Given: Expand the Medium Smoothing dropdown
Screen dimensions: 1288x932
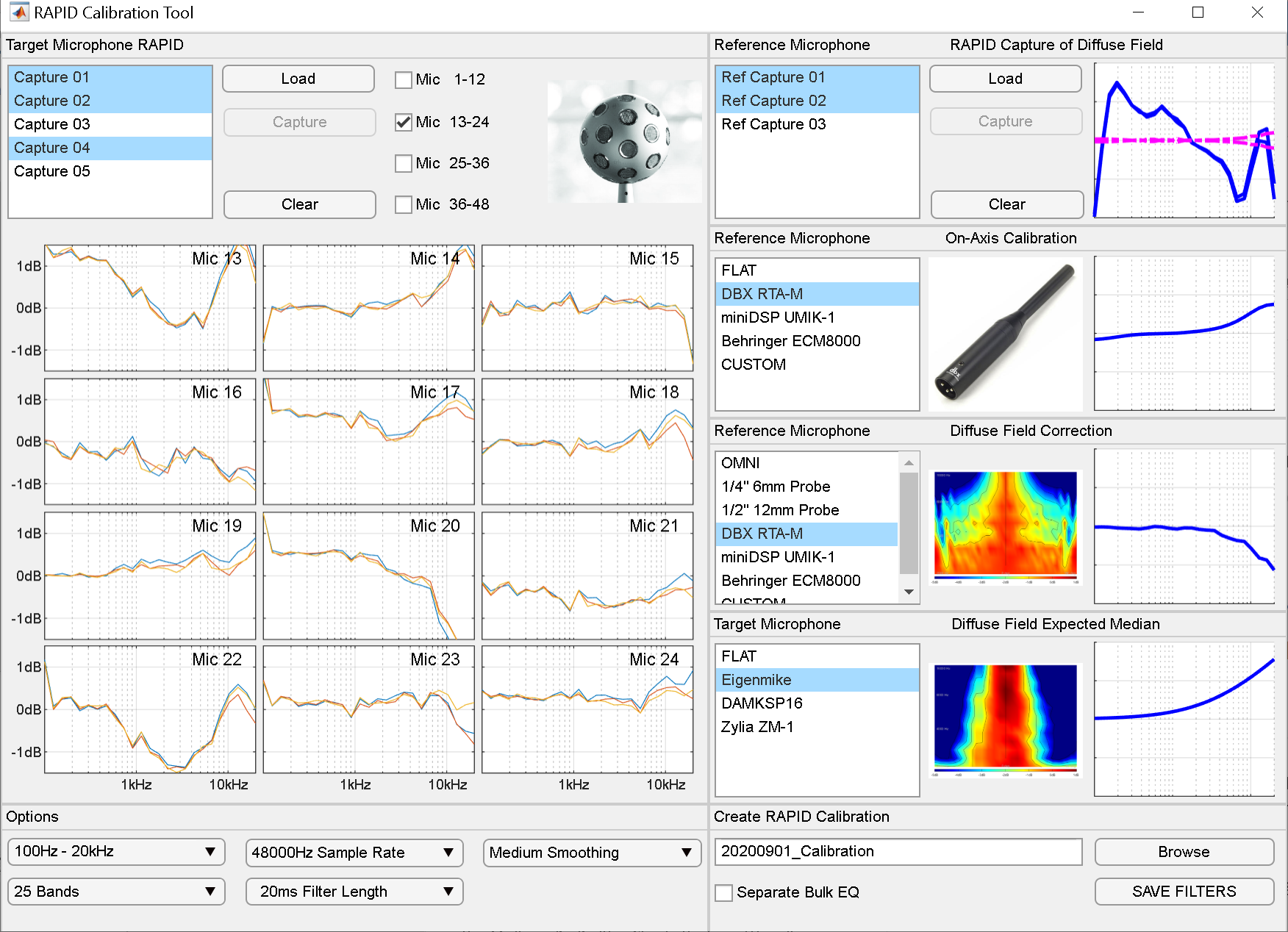Looking at the screenshot, I should pos(592,853).
